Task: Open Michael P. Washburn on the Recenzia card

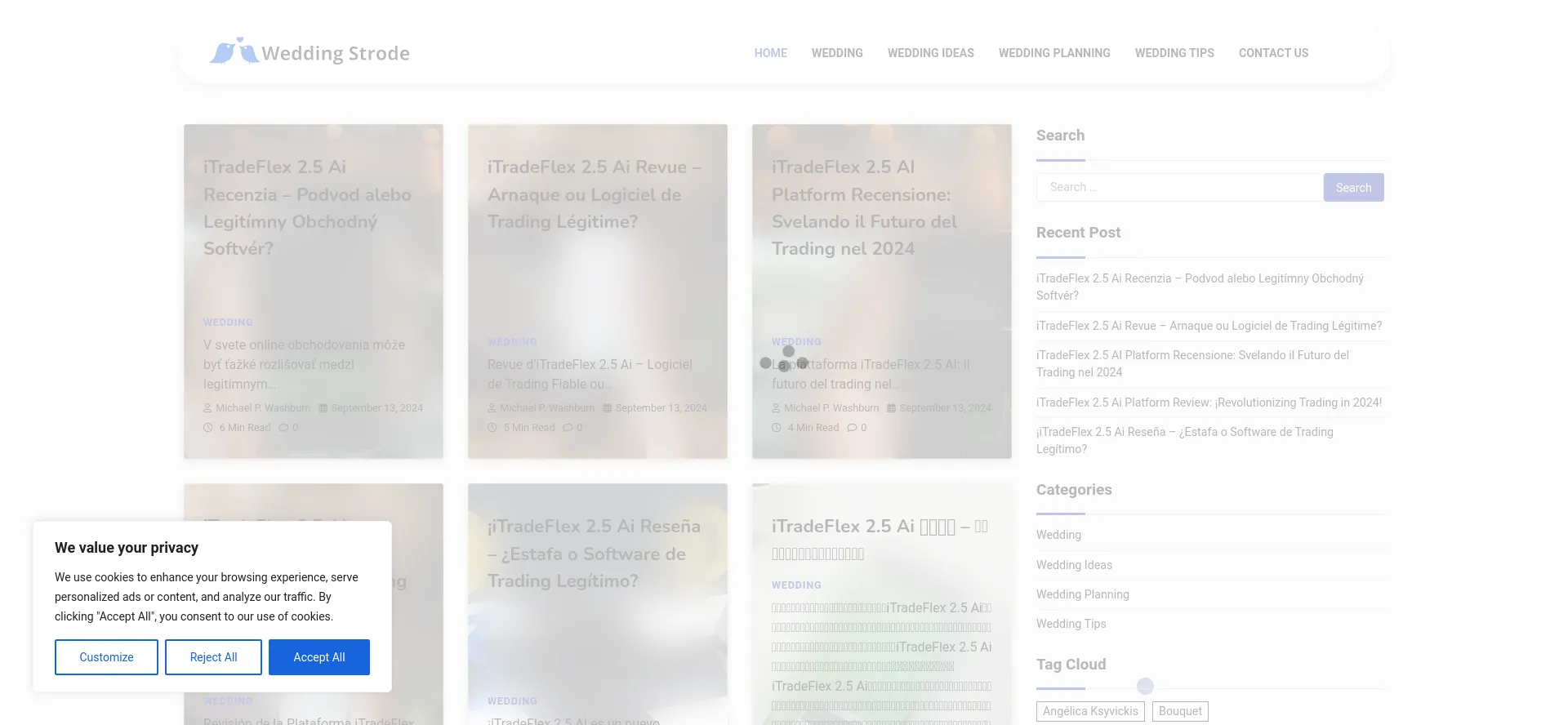Action: (263, 408)
